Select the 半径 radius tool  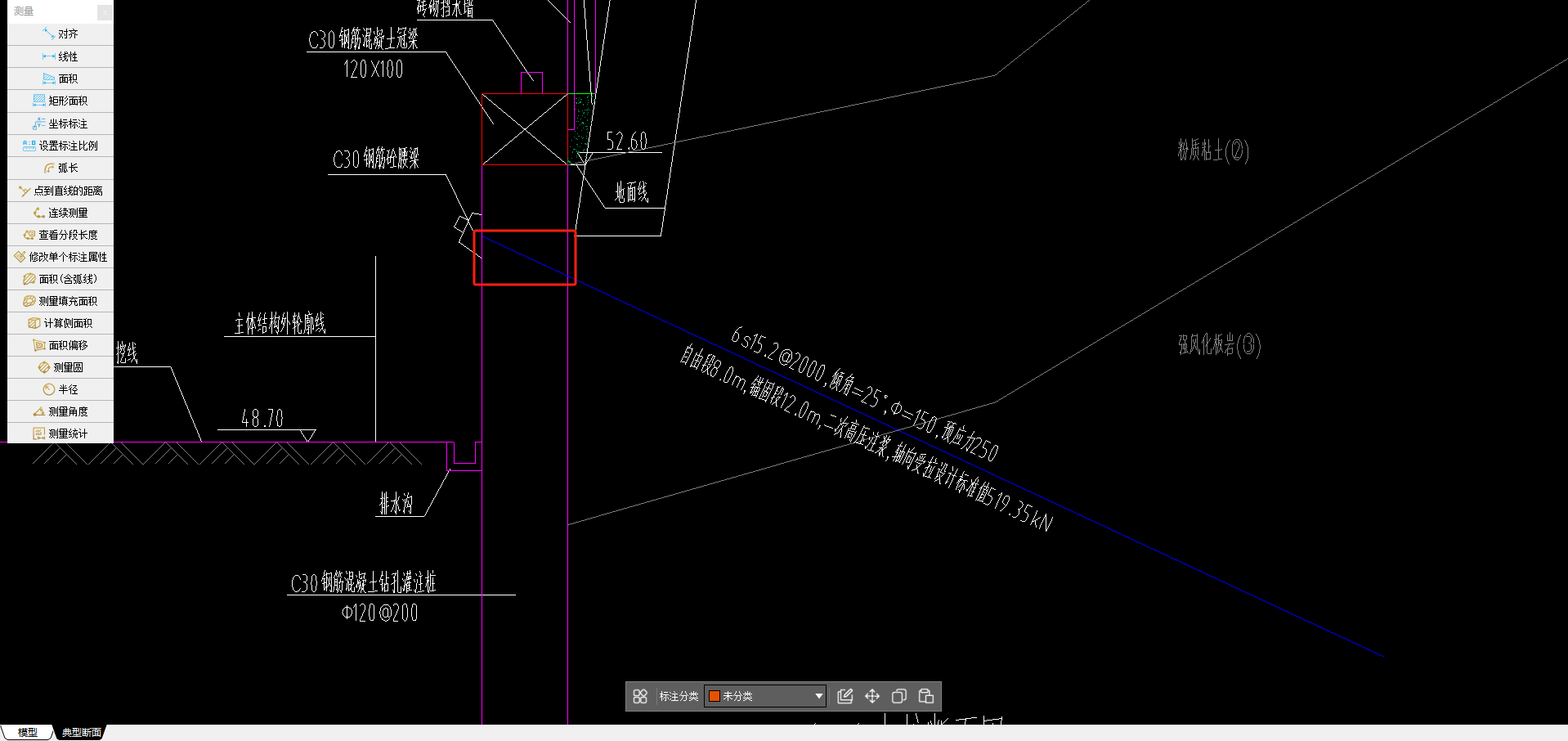pos(60,389)
